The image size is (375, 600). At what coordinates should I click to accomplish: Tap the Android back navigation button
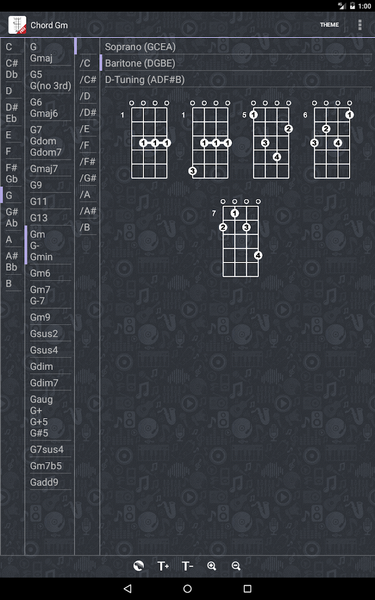(128, 588)
